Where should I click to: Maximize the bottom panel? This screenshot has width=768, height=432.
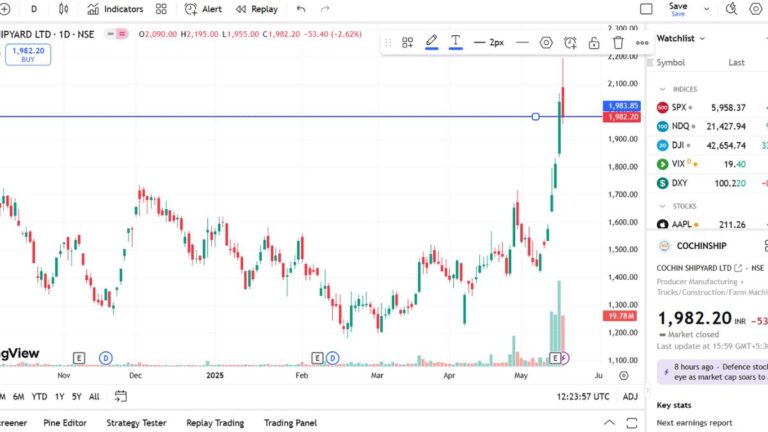[632, 423]
